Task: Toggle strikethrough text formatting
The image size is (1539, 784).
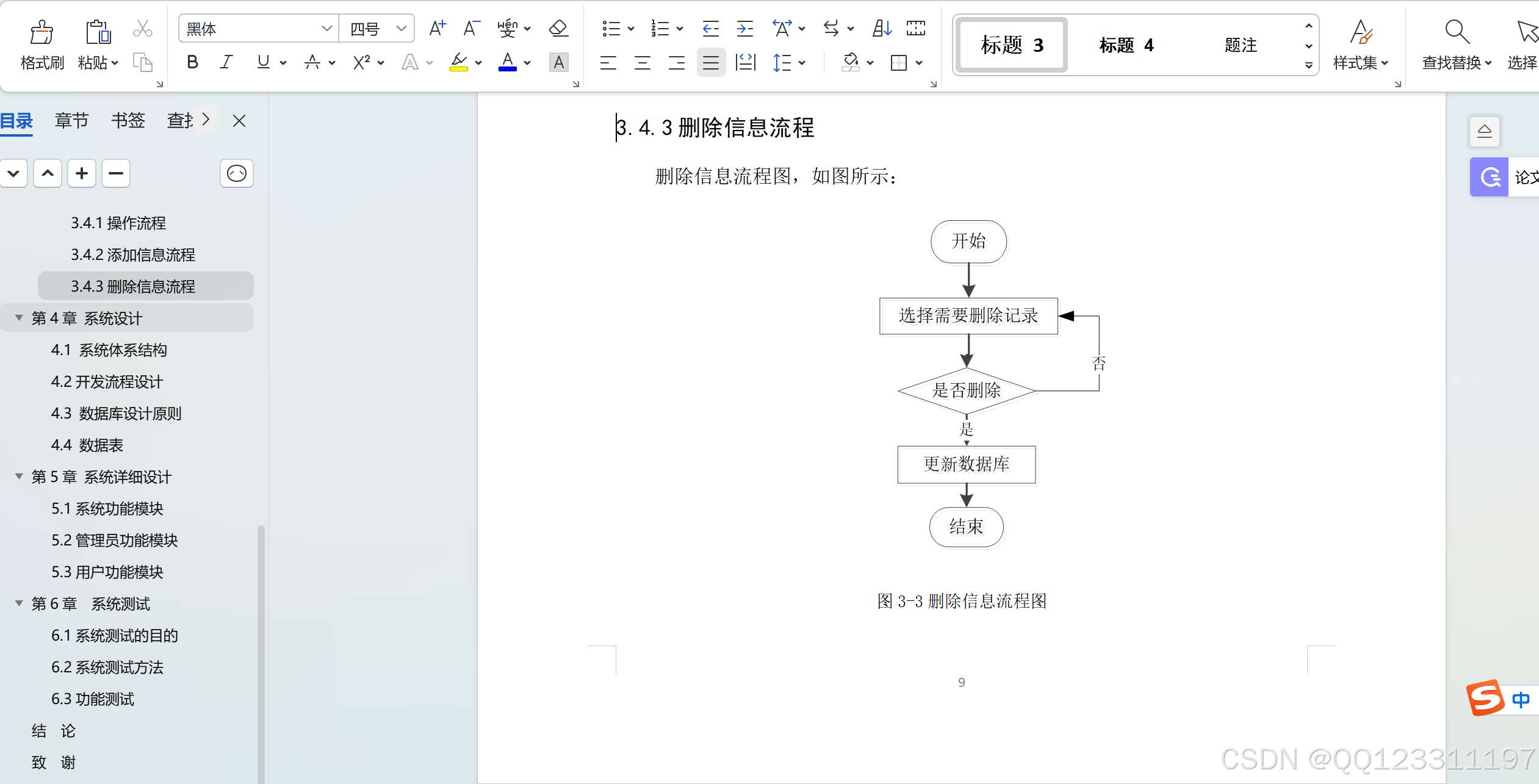Action: (x=312, y=62)
